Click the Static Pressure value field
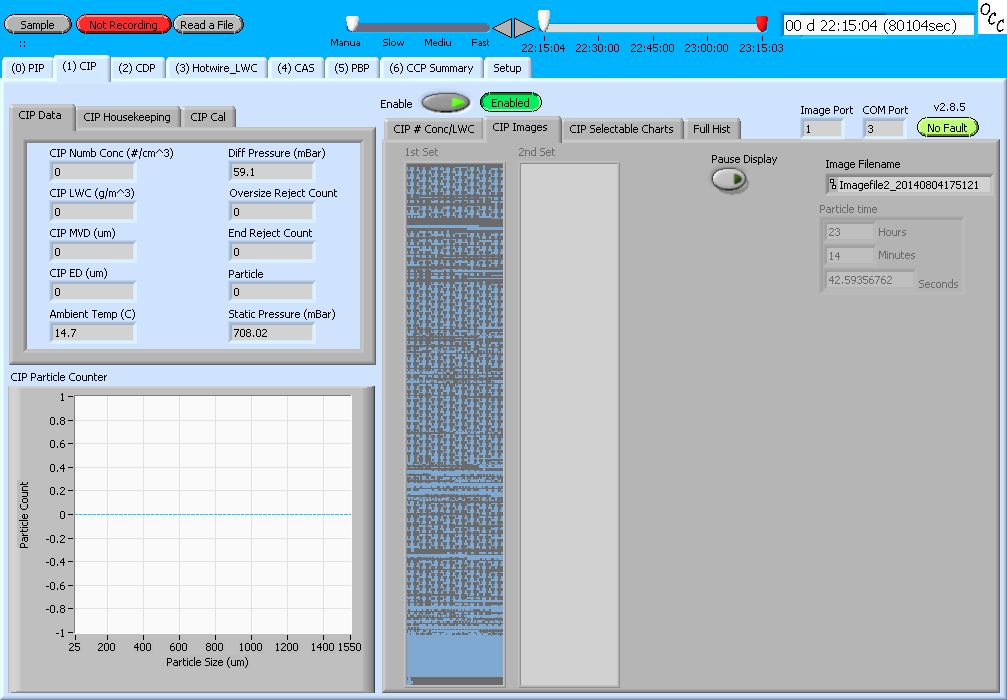1007x700 pixels. pos(272,333)
